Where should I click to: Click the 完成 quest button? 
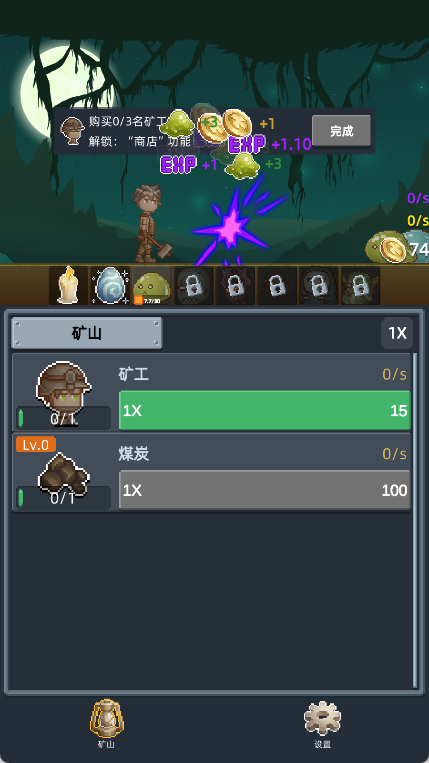(341, 131)
